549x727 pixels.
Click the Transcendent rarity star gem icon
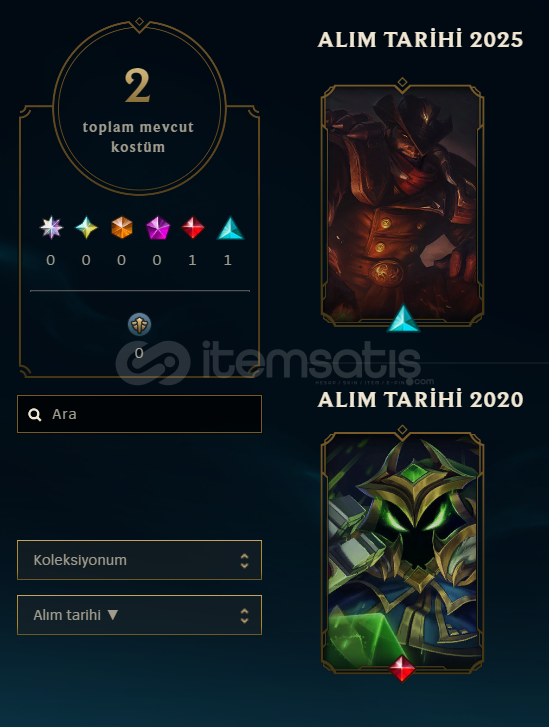pyautogui.click(x=51, y=228)
